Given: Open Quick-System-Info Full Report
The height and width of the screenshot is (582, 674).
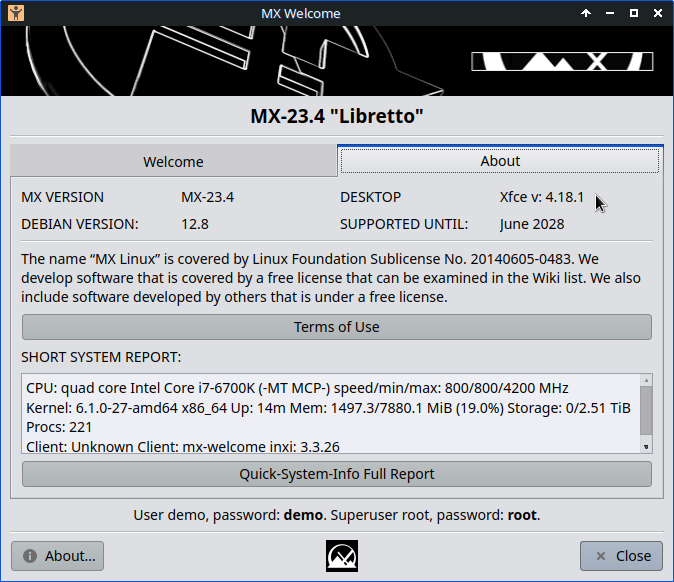Looking at the screenshot, I should (337, 474).
